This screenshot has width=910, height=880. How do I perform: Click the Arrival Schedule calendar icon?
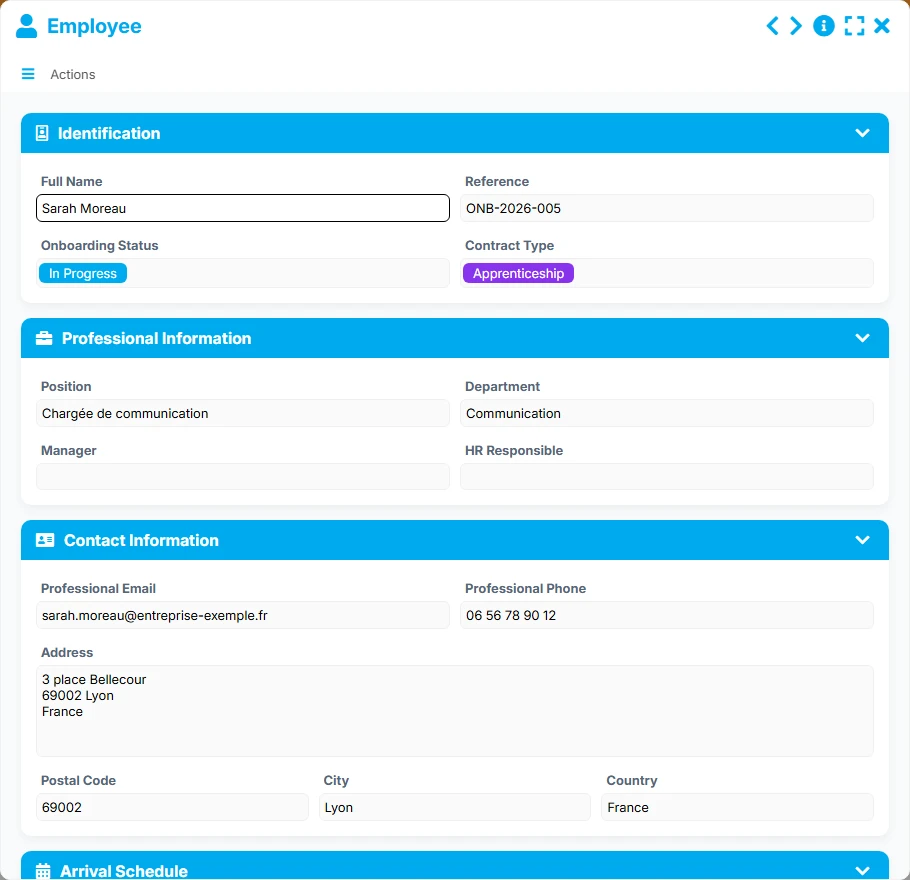[43, 871]
